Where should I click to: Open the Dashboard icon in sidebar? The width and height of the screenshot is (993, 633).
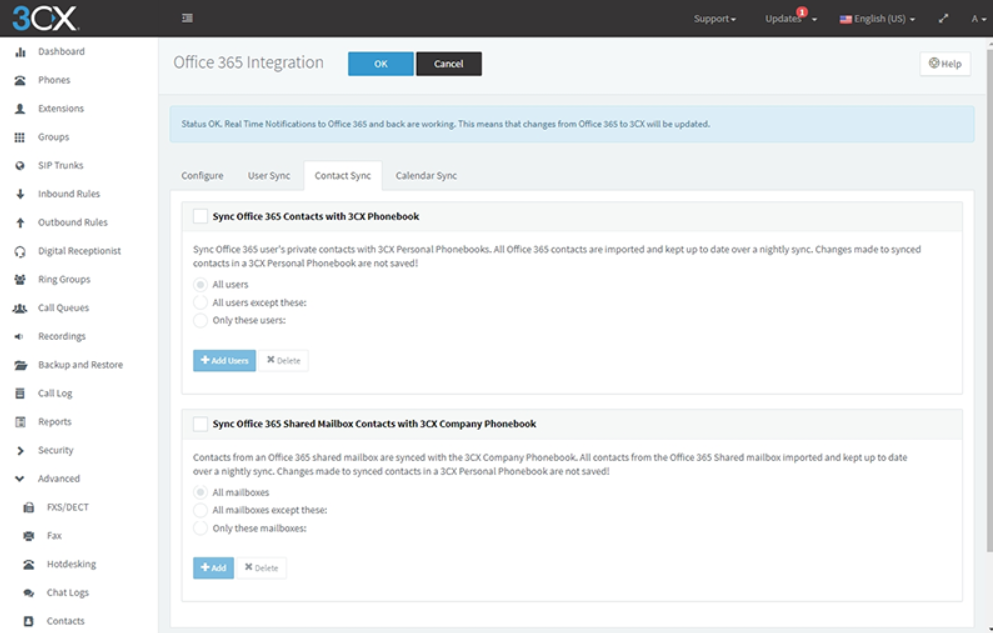coord(20,52)
